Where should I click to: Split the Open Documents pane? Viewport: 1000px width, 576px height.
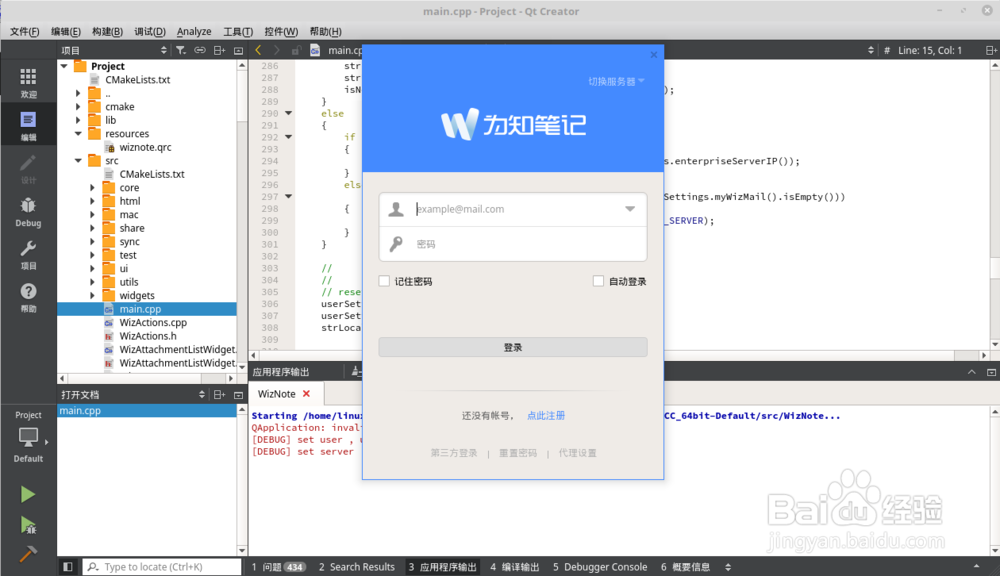point(219,395)
